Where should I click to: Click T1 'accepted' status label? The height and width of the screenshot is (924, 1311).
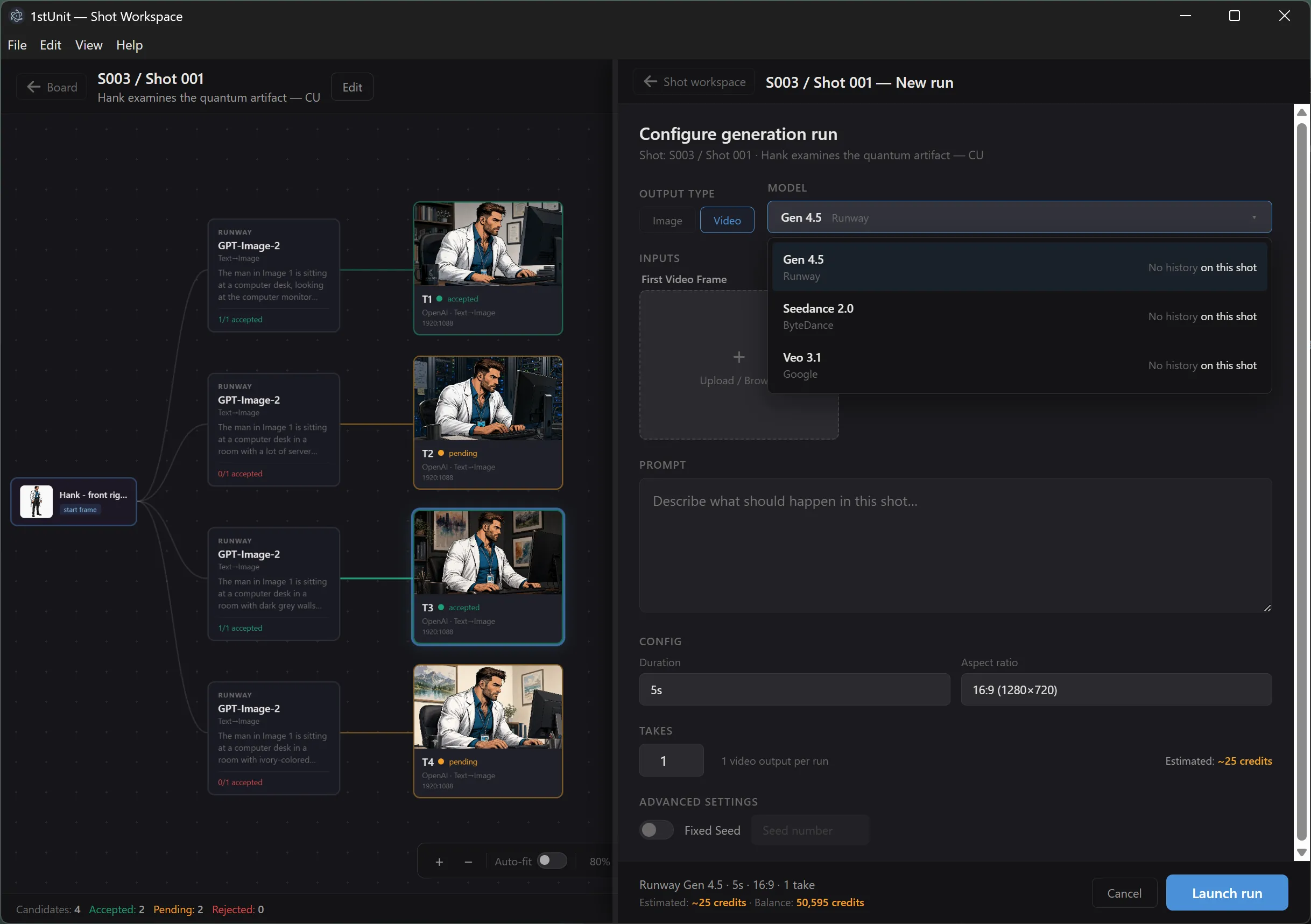462,299
